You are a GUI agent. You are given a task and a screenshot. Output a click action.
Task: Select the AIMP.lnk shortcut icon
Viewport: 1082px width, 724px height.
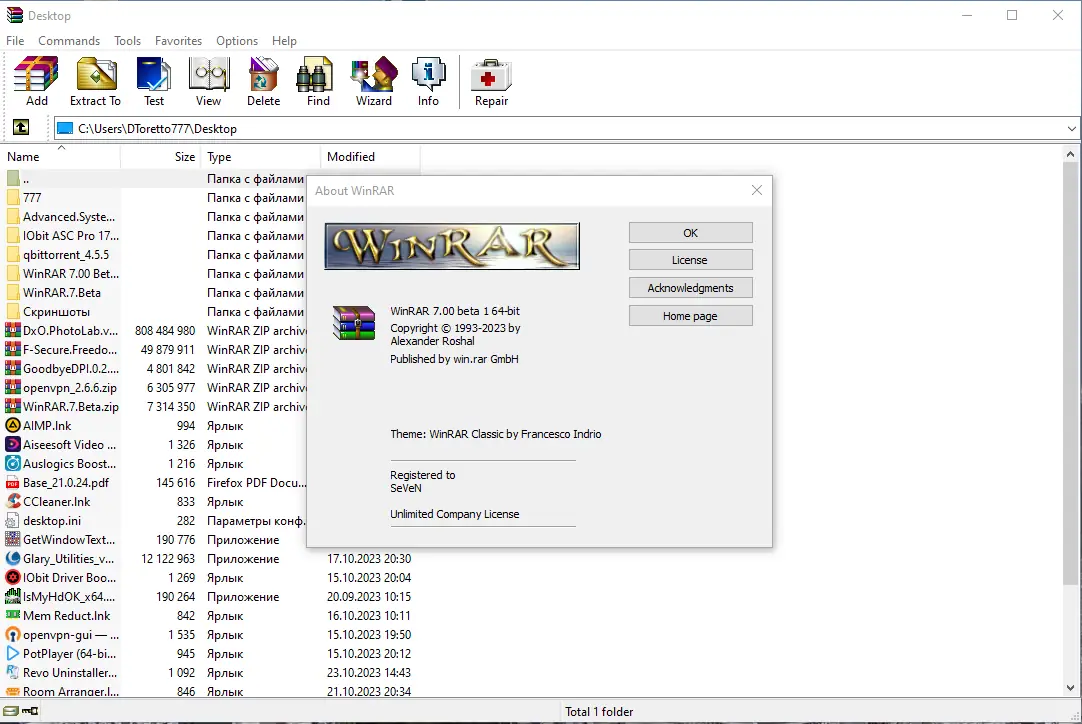12,426
